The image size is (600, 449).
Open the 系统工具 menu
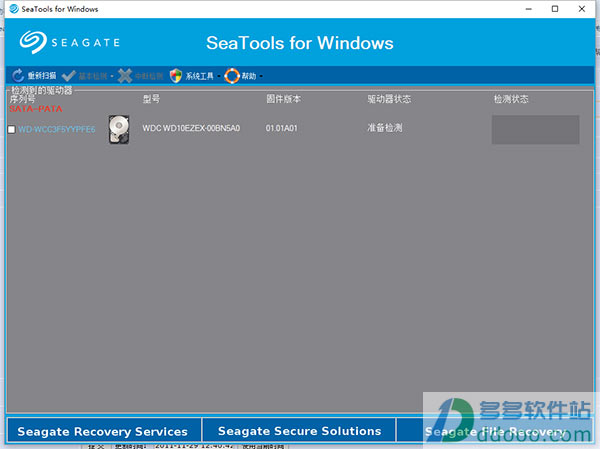(195, 76)
